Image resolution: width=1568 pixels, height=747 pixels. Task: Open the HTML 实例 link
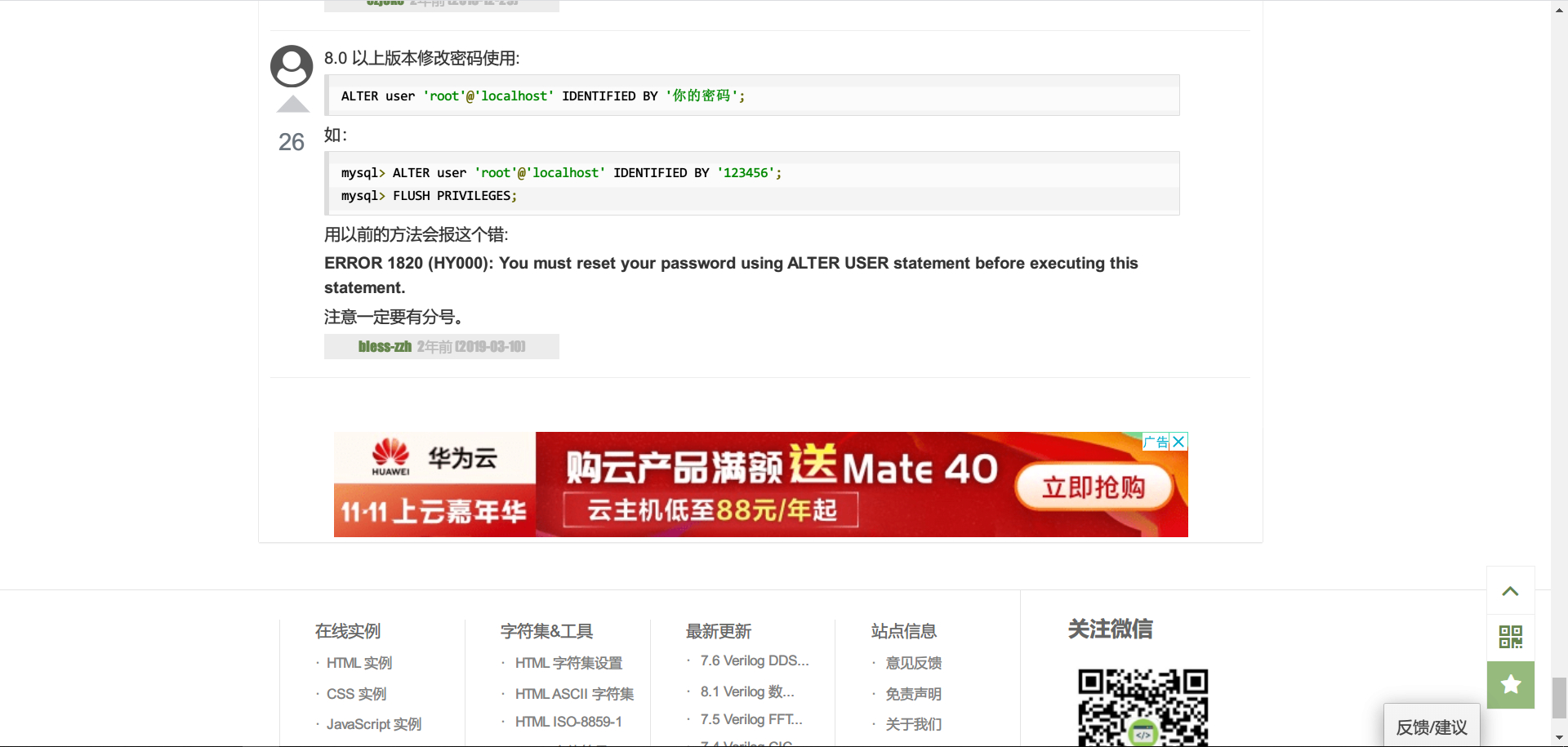(359, 663)
